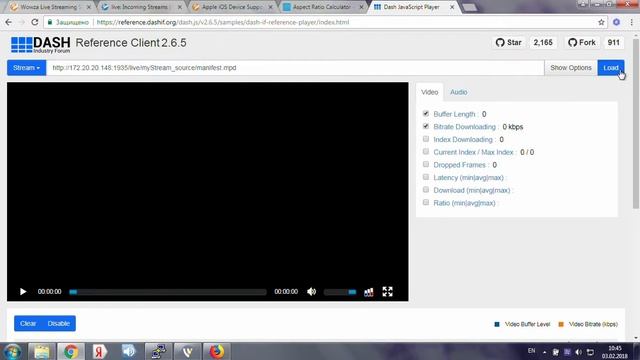Switch to live: Incoming Streams tab
Viewport: 640px width, 360px height.
[140, 7]
